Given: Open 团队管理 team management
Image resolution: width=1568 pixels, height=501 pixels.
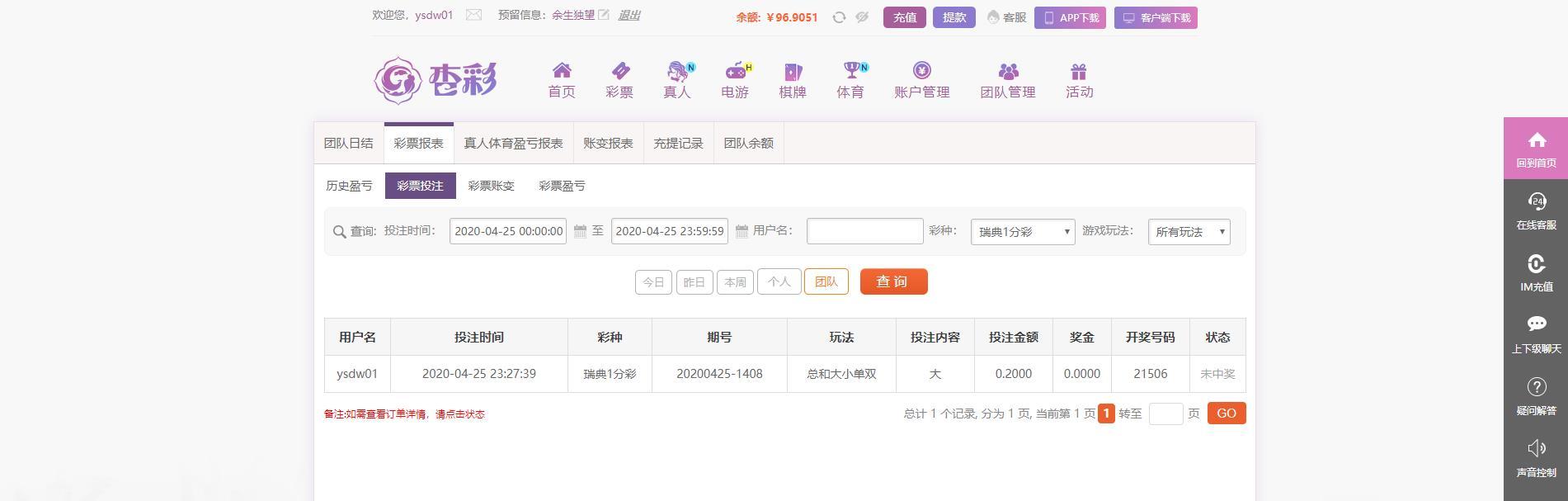Looking at the screenshot, I should (x=1008, y=81).
